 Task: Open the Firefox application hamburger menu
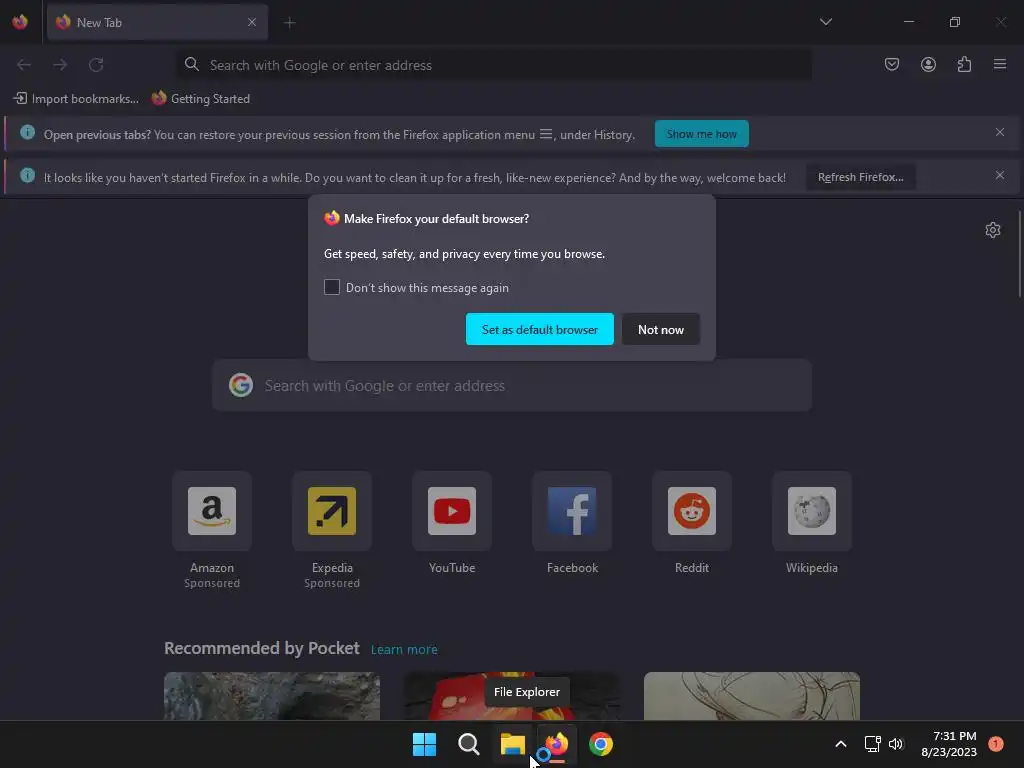[1000, 65]
